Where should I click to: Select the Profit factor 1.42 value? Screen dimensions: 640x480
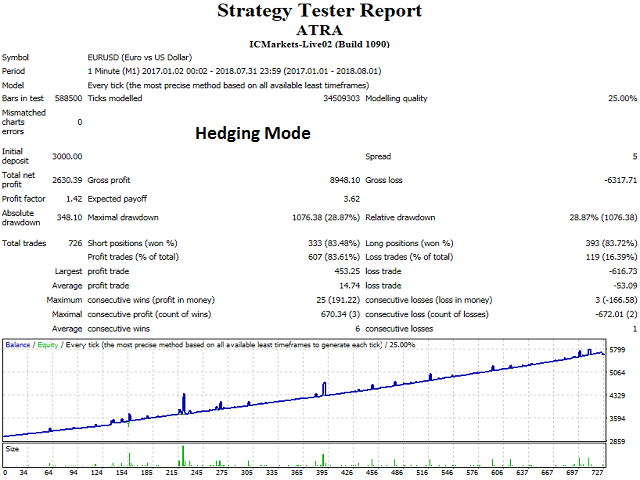[x=73, y=199]
